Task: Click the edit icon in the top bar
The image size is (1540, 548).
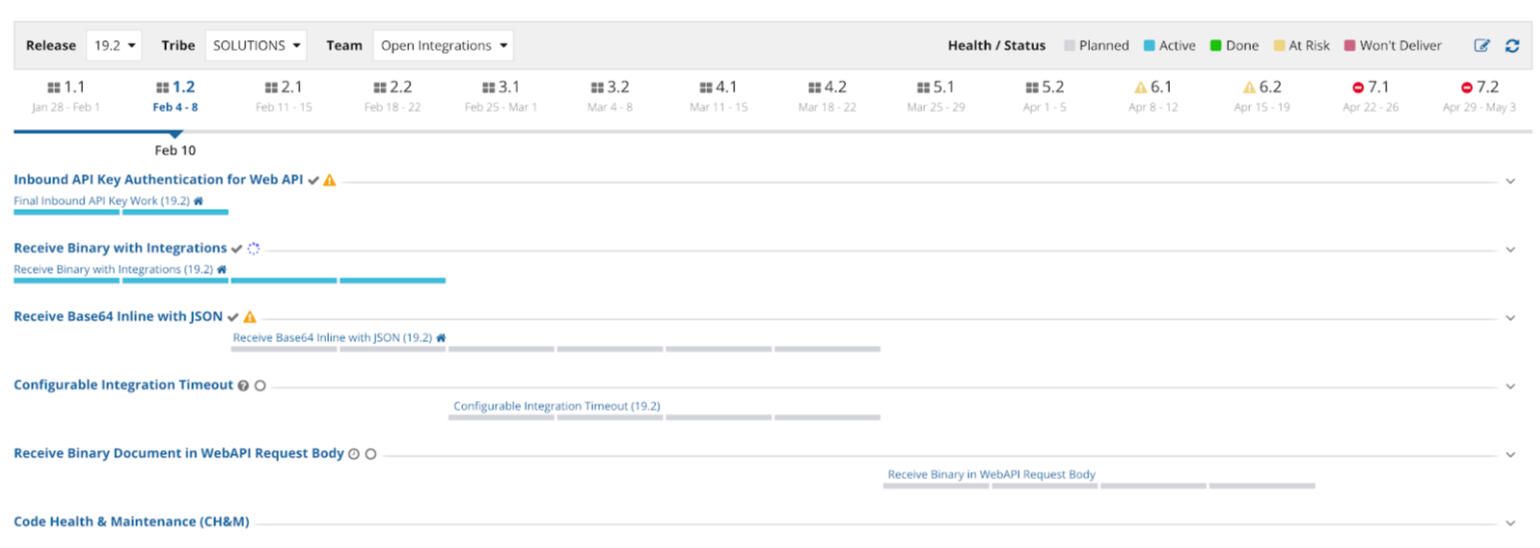Action: [x=1482, y=46]
